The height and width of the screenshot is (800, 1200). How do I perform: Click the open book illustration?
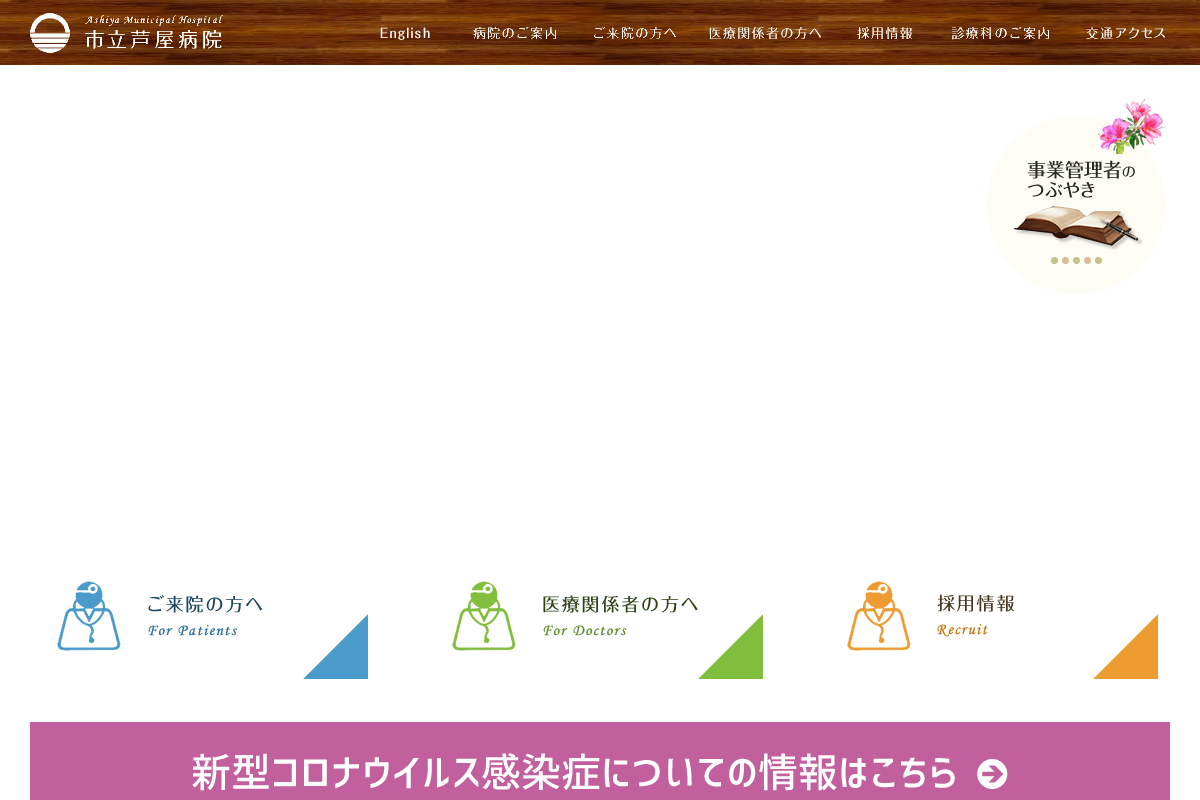tap(1075, 225)
